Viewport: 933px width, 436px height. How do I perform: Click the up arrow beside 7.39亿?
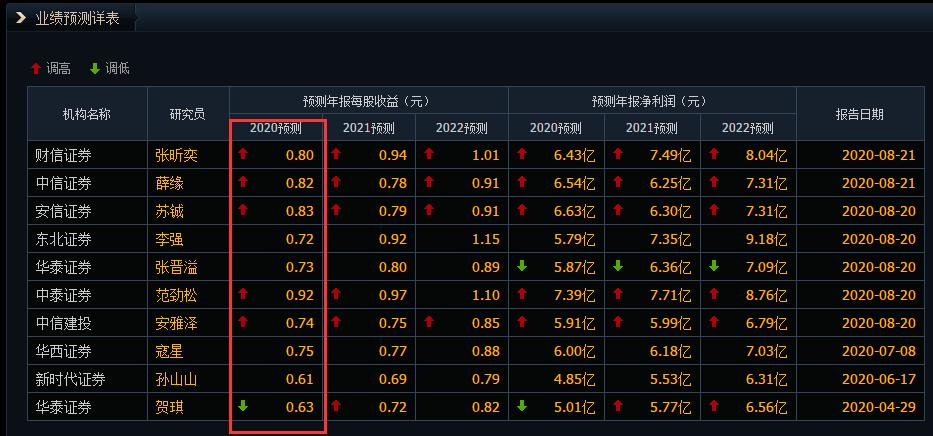pos(522,294)
